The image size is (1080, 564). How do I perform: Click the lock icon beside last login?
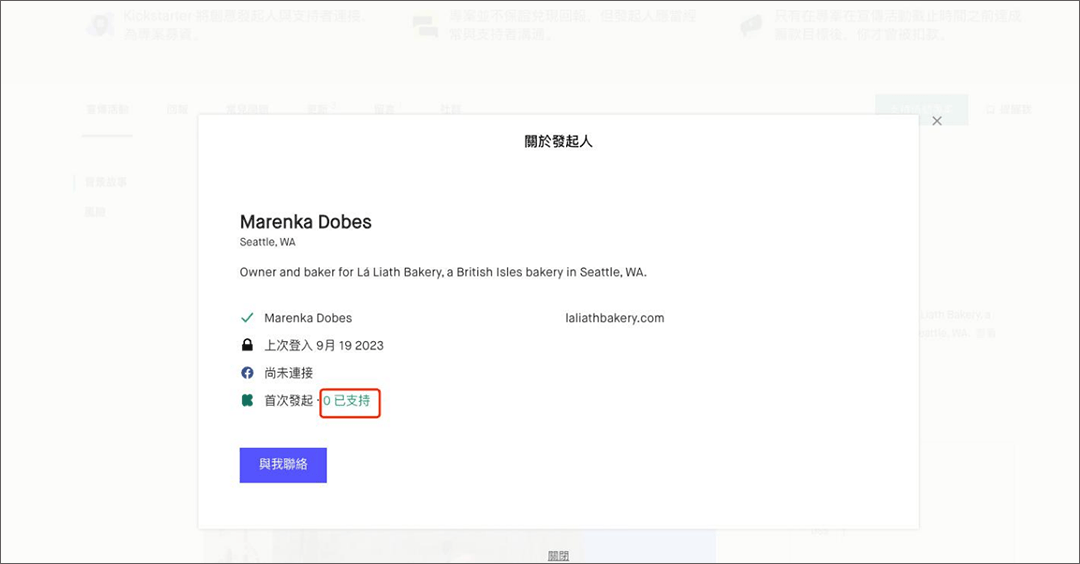[247, 345]
